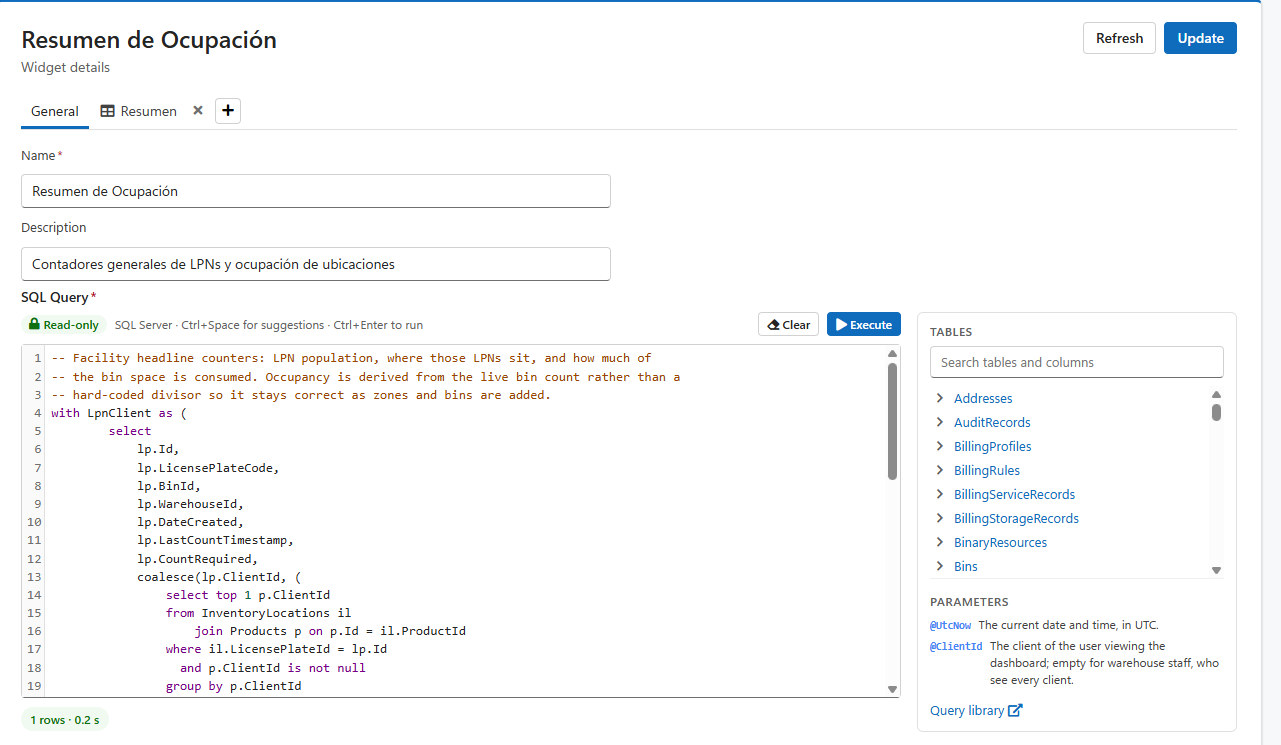Image resolution: width=1281 pixels, height=745 pixels.
Task: Click the tables list scroll-up arrow
Action: (1216, 394)
